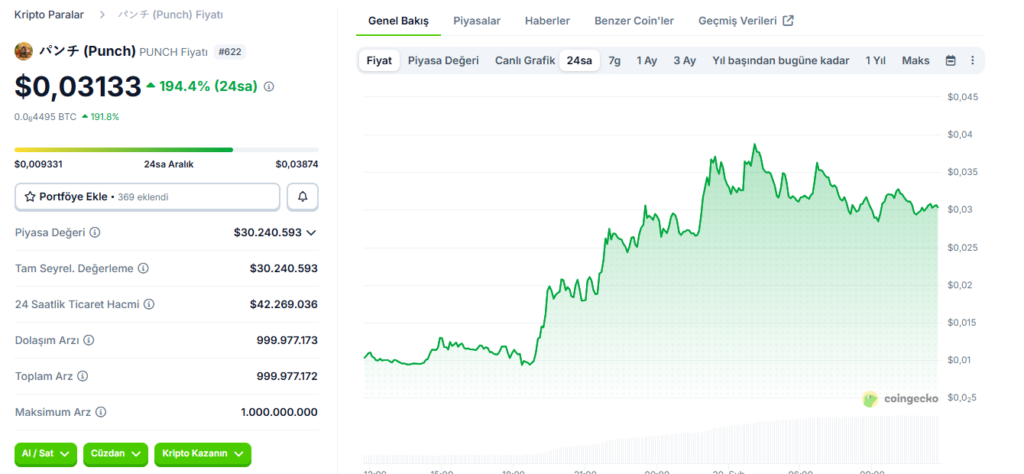Click Portföye Ekle button

coord(147,197)
